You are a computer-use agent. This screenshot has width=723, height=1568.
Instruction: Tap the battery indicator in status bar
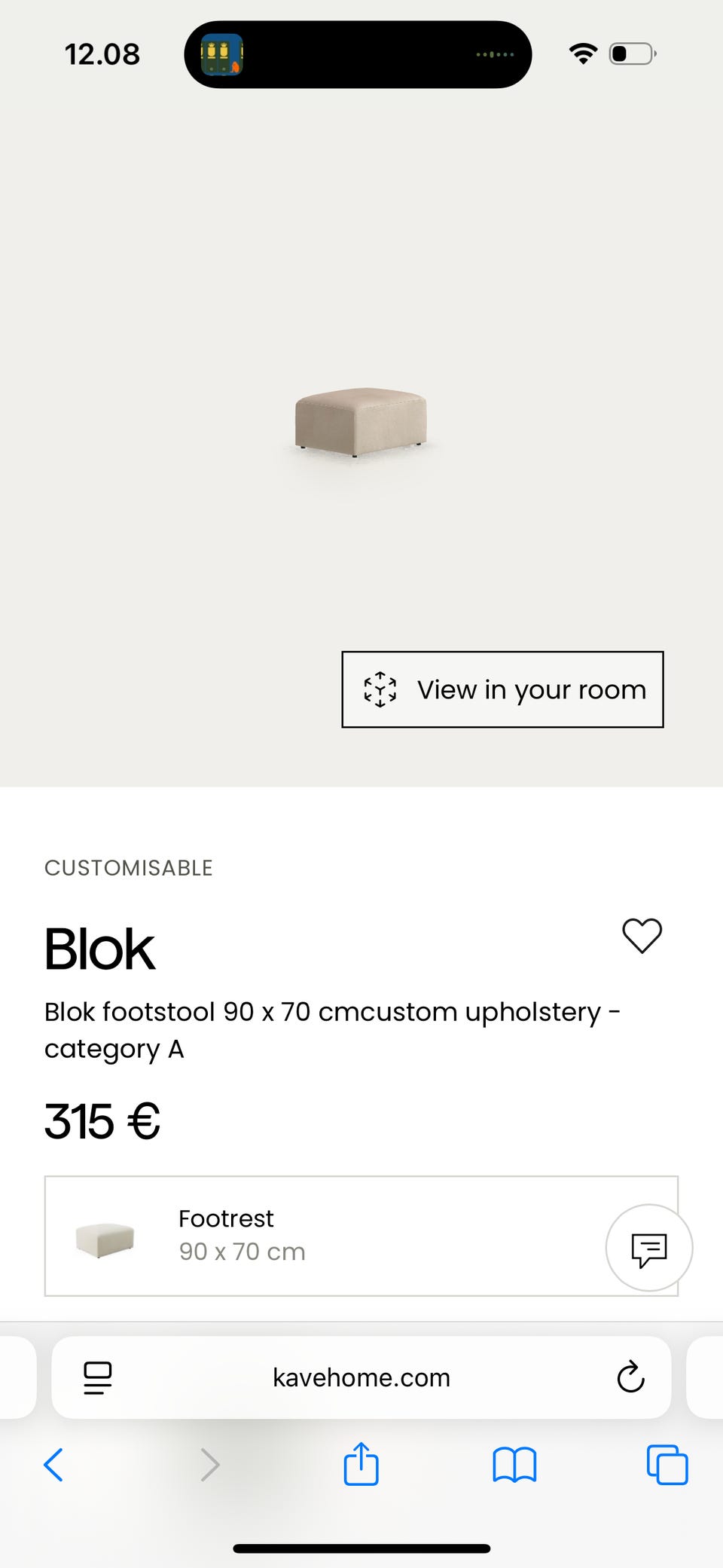coord(632,54)
